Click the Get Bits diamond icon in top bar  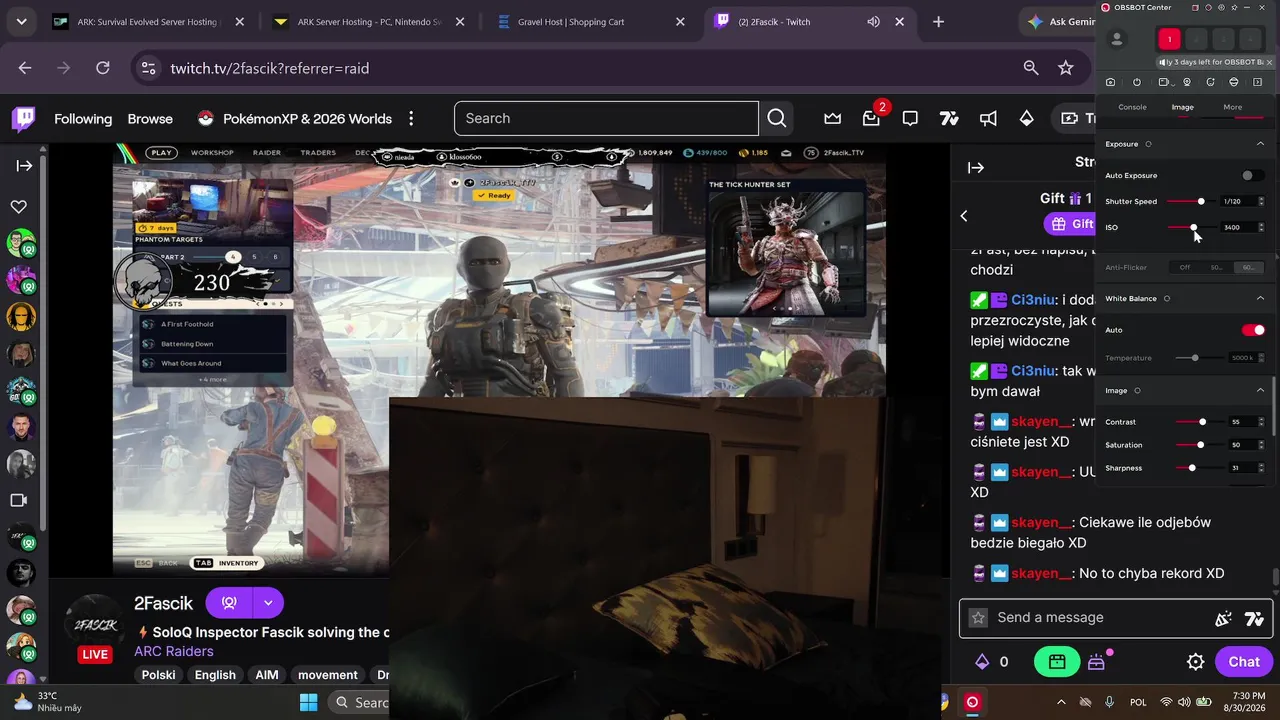pyautogui.click(x=1027, y=118)
